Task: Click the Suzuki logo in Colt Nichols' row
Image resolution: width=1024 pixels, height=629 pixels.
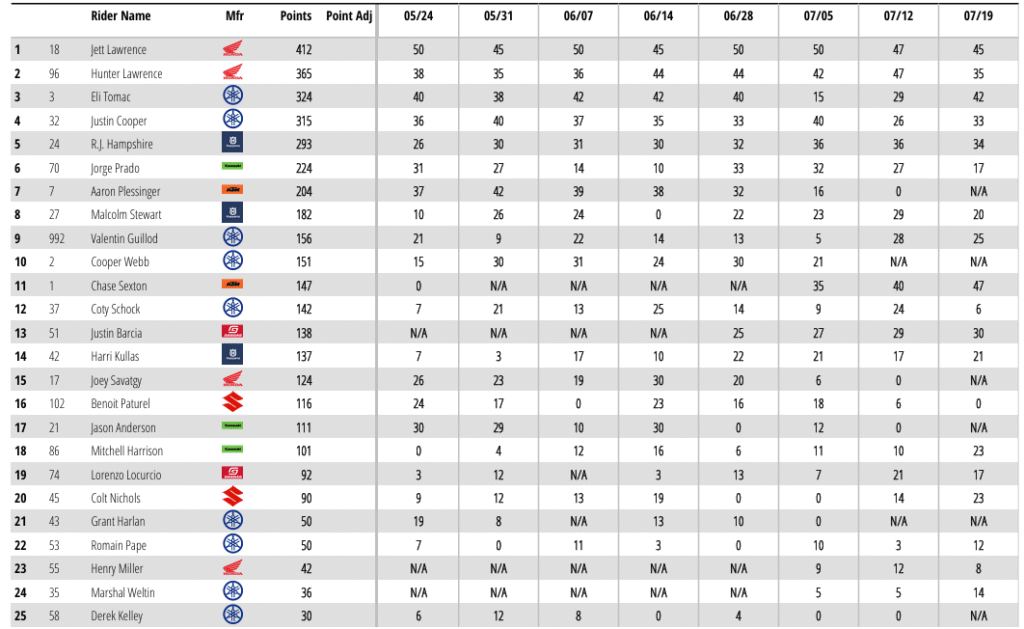Action: [232, 497]
